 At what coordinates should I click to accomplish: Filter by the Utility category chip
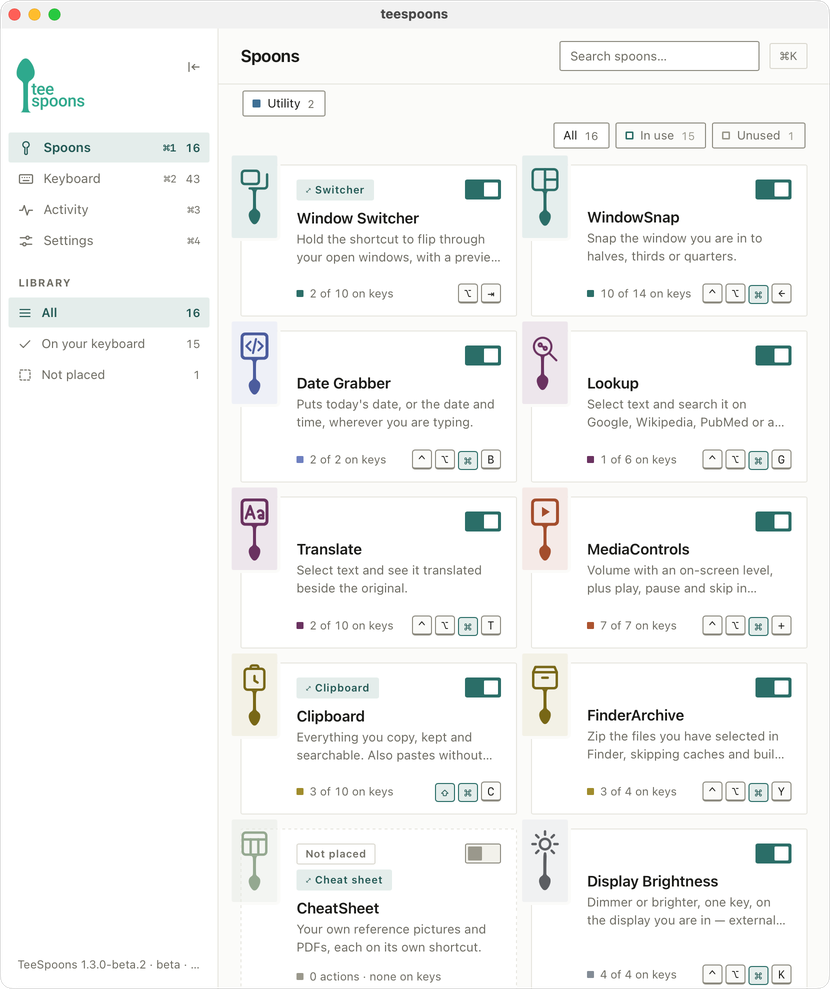pyautogui.click(x=284, y=103)
